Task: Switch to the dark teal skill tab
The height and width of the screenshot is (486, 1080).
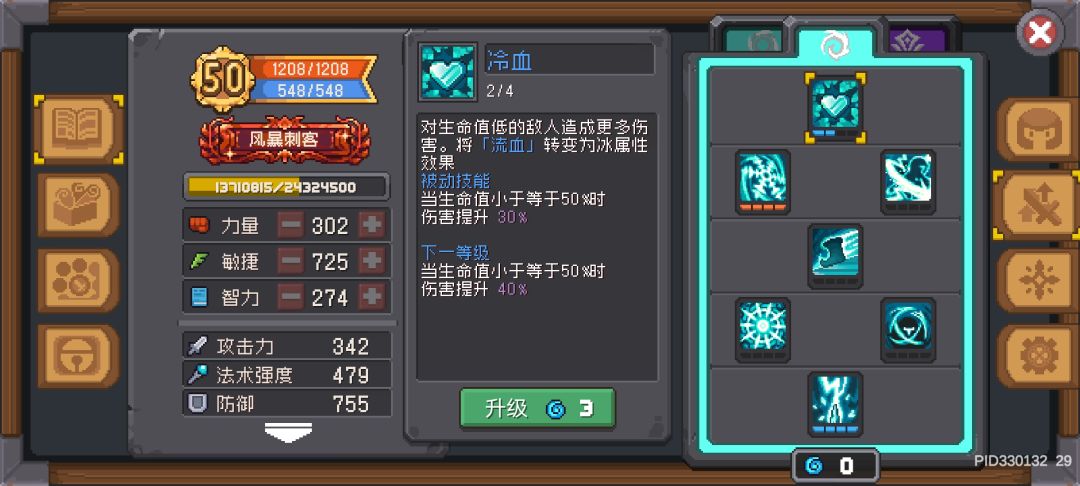Action: pyautogui.click(x=756, y=42)
